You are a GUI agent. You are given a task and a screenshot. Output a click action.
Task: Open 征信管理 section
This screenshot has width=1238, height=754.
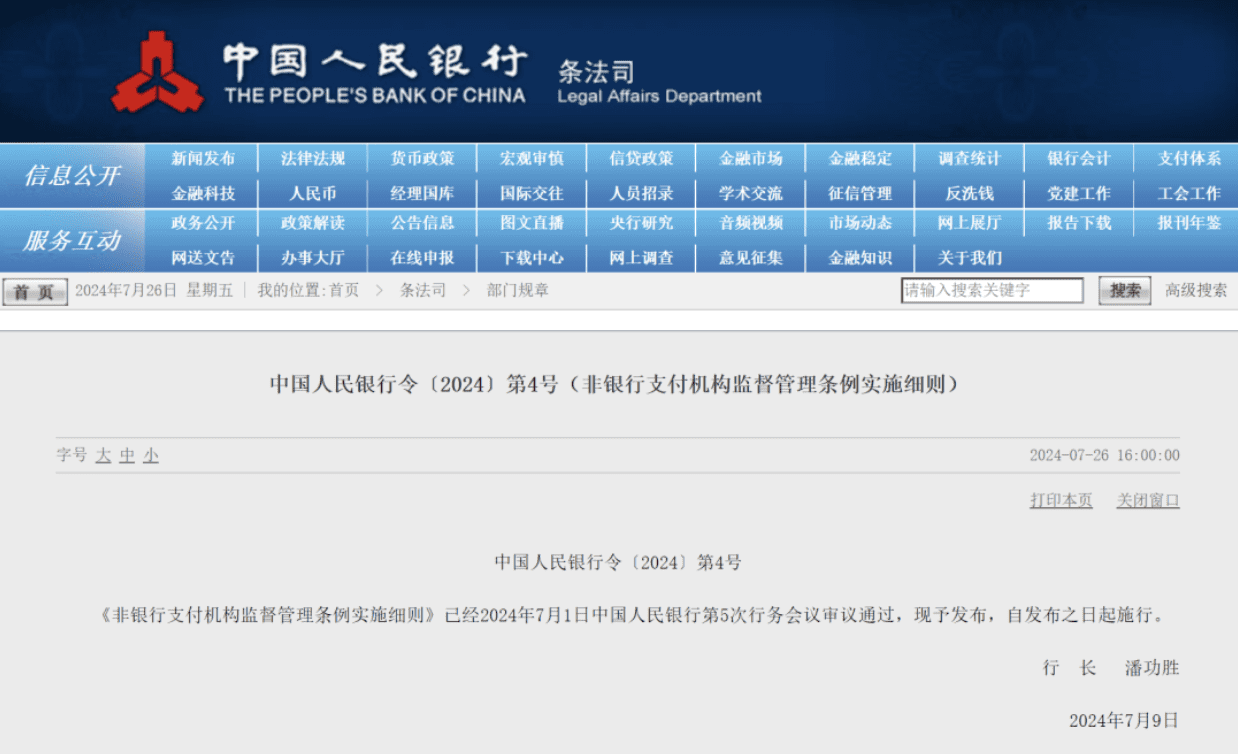click(x=860, y=194)
